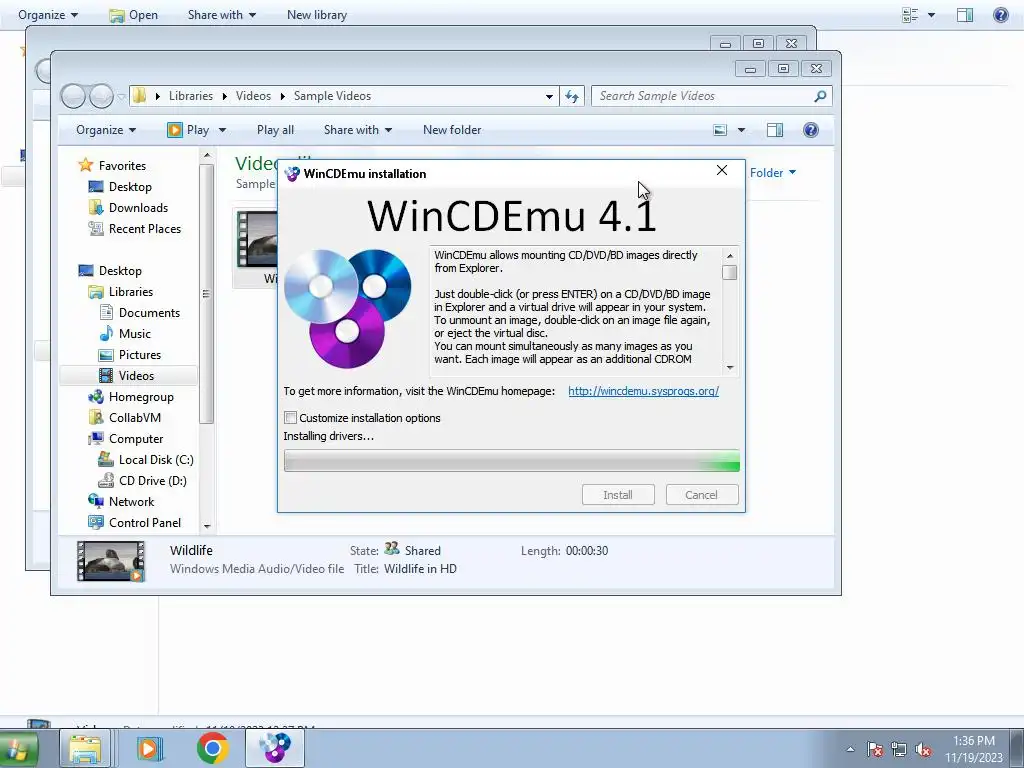Viewport: 1024px width, 768px height.
Task: Enable Customize installation options checkbox
Action: 291,417
